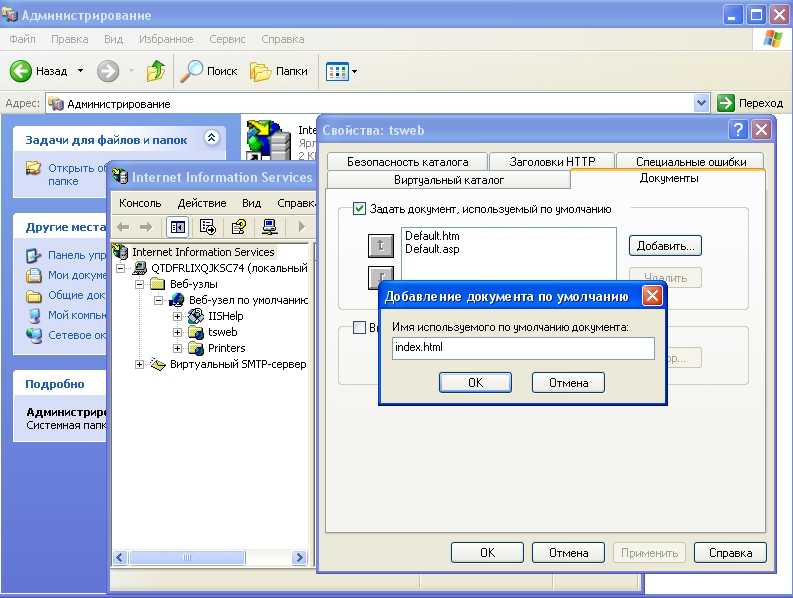Open the Файл menu in Администрирование window
Image resolution: width=793 pixels, height=598 pixels.
point(22,39)
